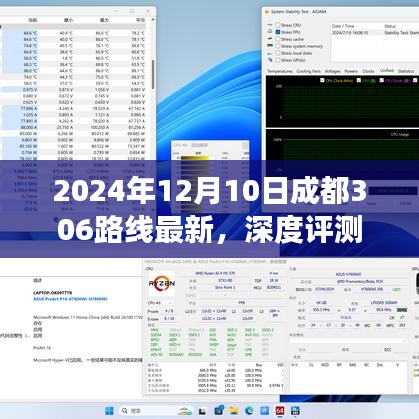Enable Stress system memory checkbox
Viewport: 419px width, 419px height.
click(277, 46)
